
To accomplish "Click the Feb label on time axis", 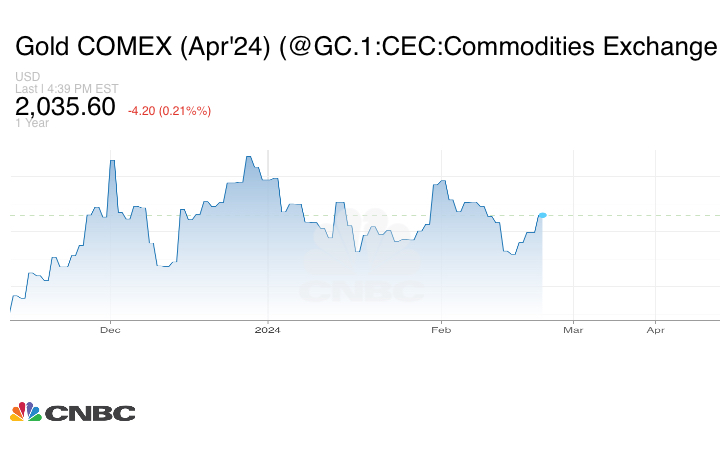I will 437,329.
